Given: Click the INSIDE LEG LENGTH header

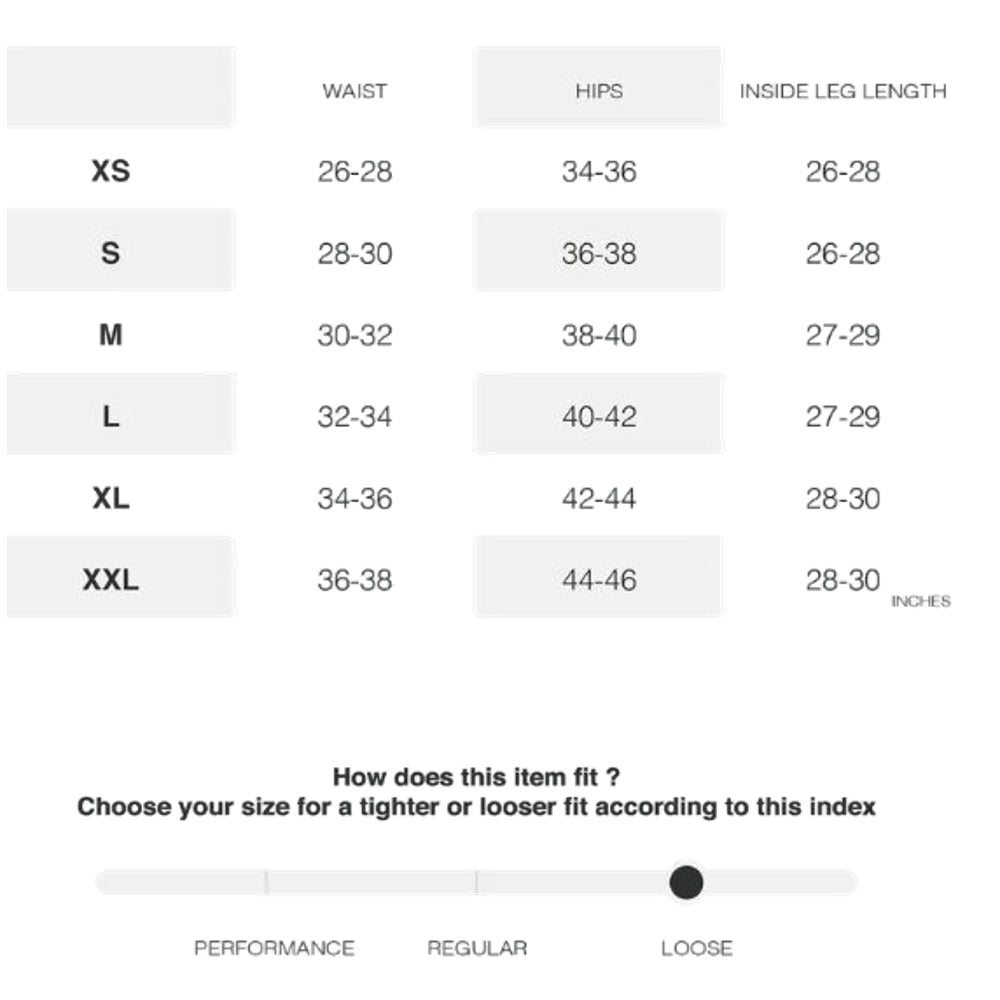Looking at the screenshot, I should (x=842, y=91).
